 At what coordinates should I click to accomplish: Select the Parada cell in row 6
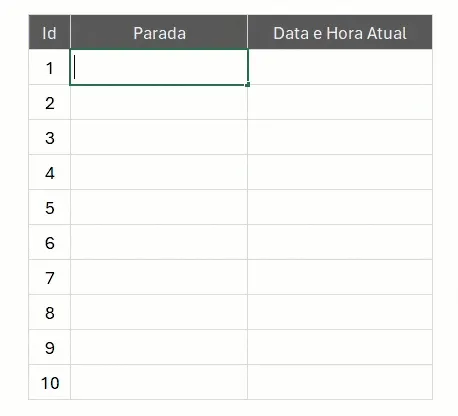click(159, 242)
